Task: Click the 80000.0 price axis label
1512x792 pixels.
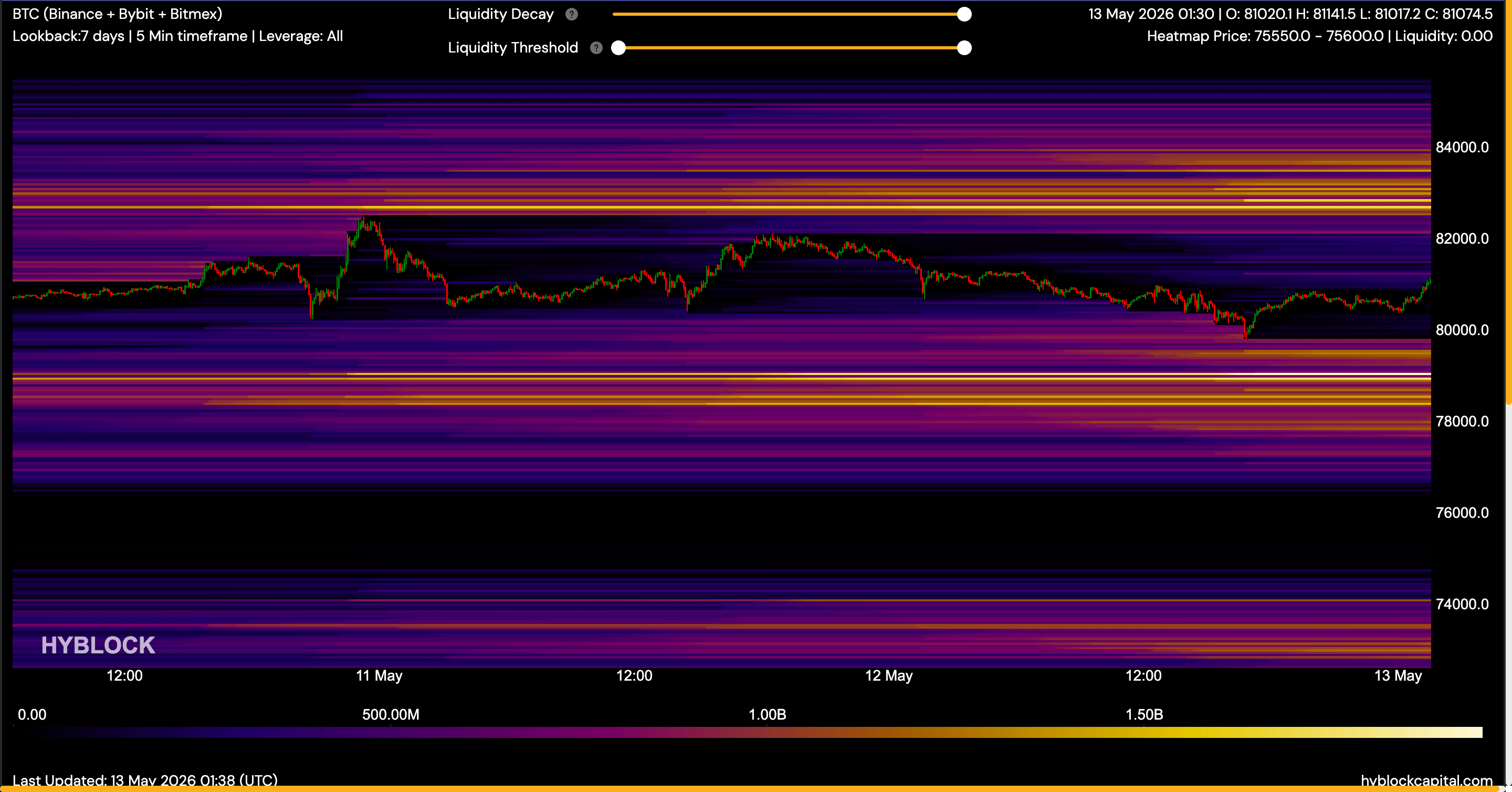Action: pyautogui.click(x=1462, y=330)
